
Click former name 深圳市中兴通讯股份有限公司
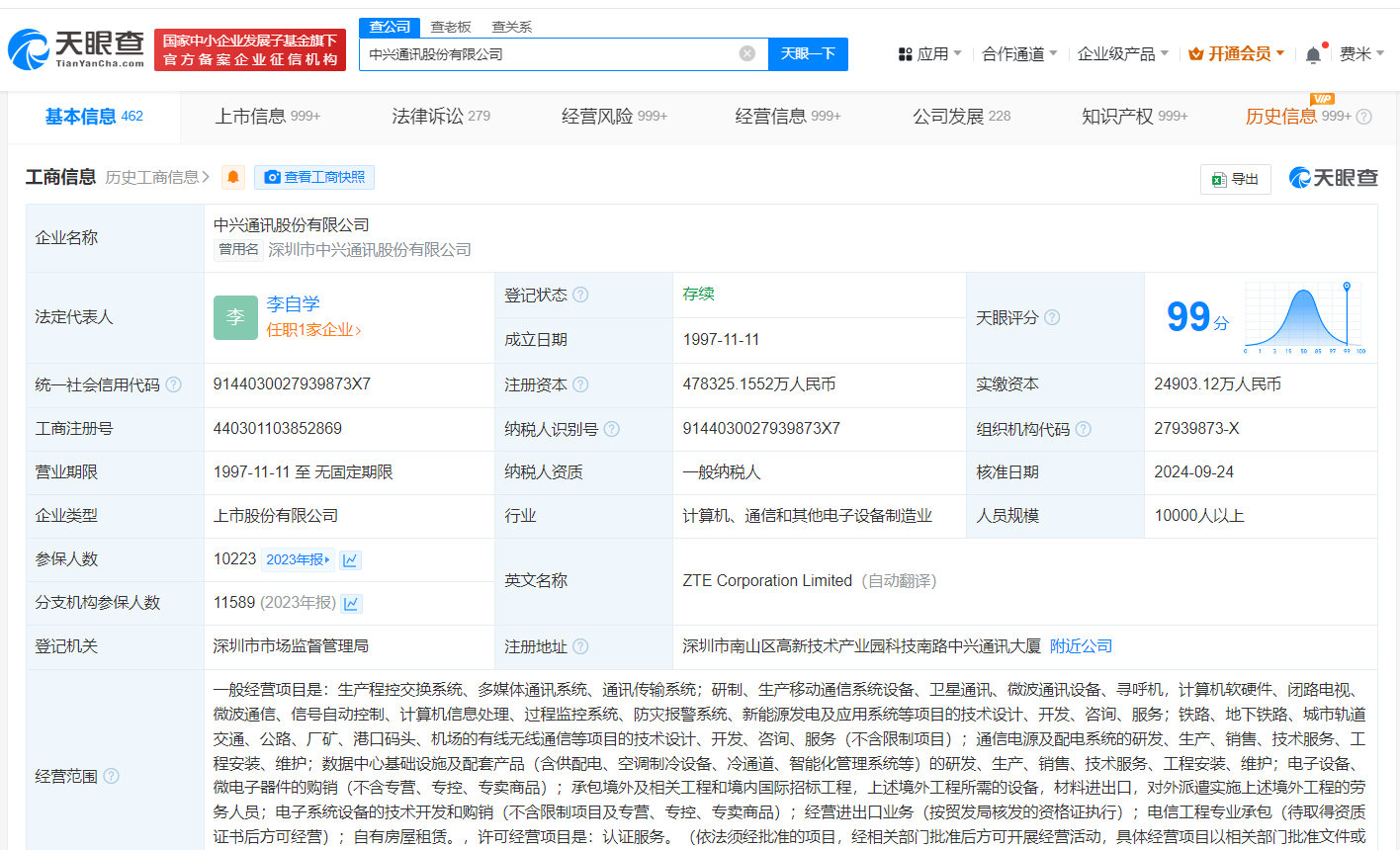pyautogui.click(x=370, y=250)
